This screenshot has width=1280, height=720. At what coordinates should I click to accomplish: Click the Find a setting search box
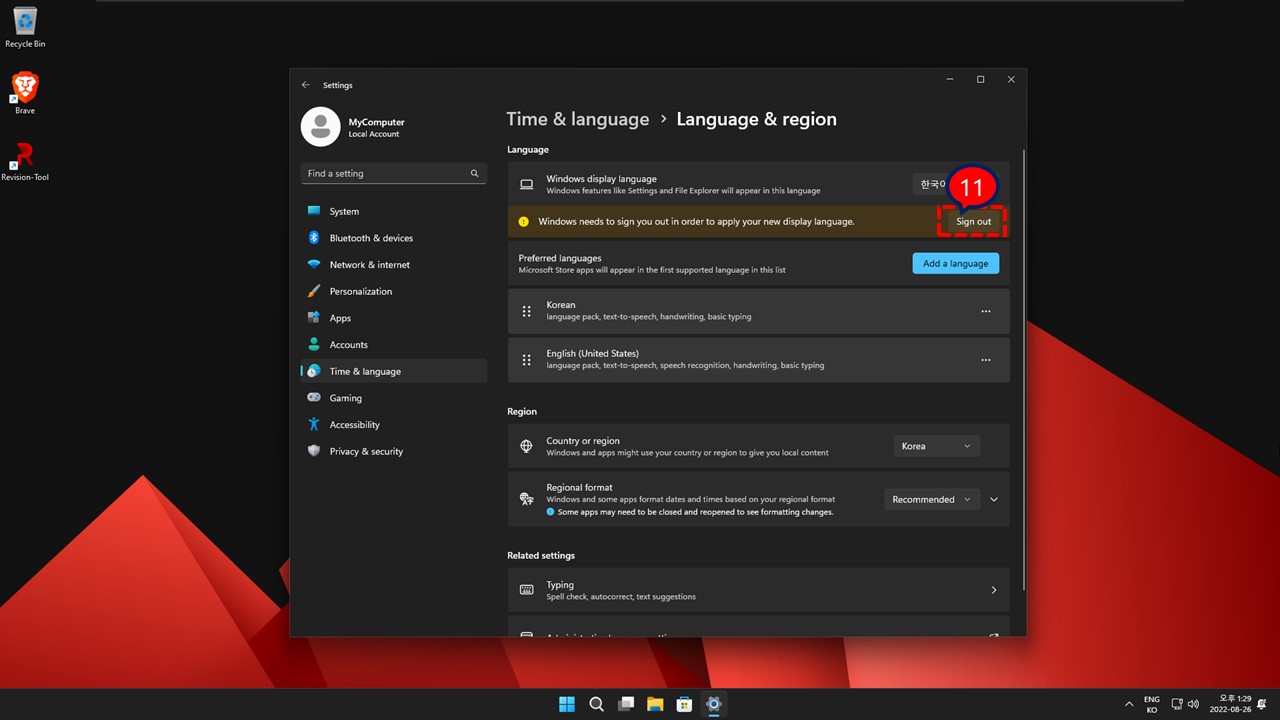[393, 173]
